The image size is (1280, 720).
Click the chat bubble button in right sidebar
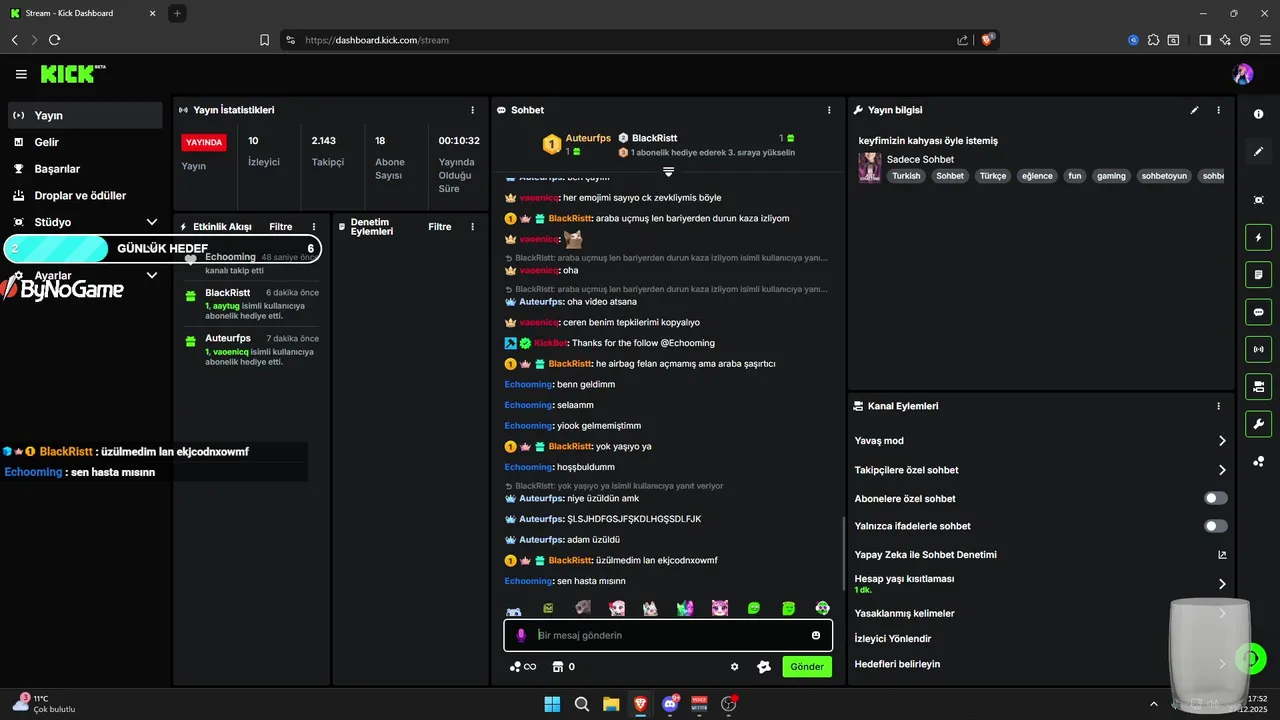(x=1258, y=312)
